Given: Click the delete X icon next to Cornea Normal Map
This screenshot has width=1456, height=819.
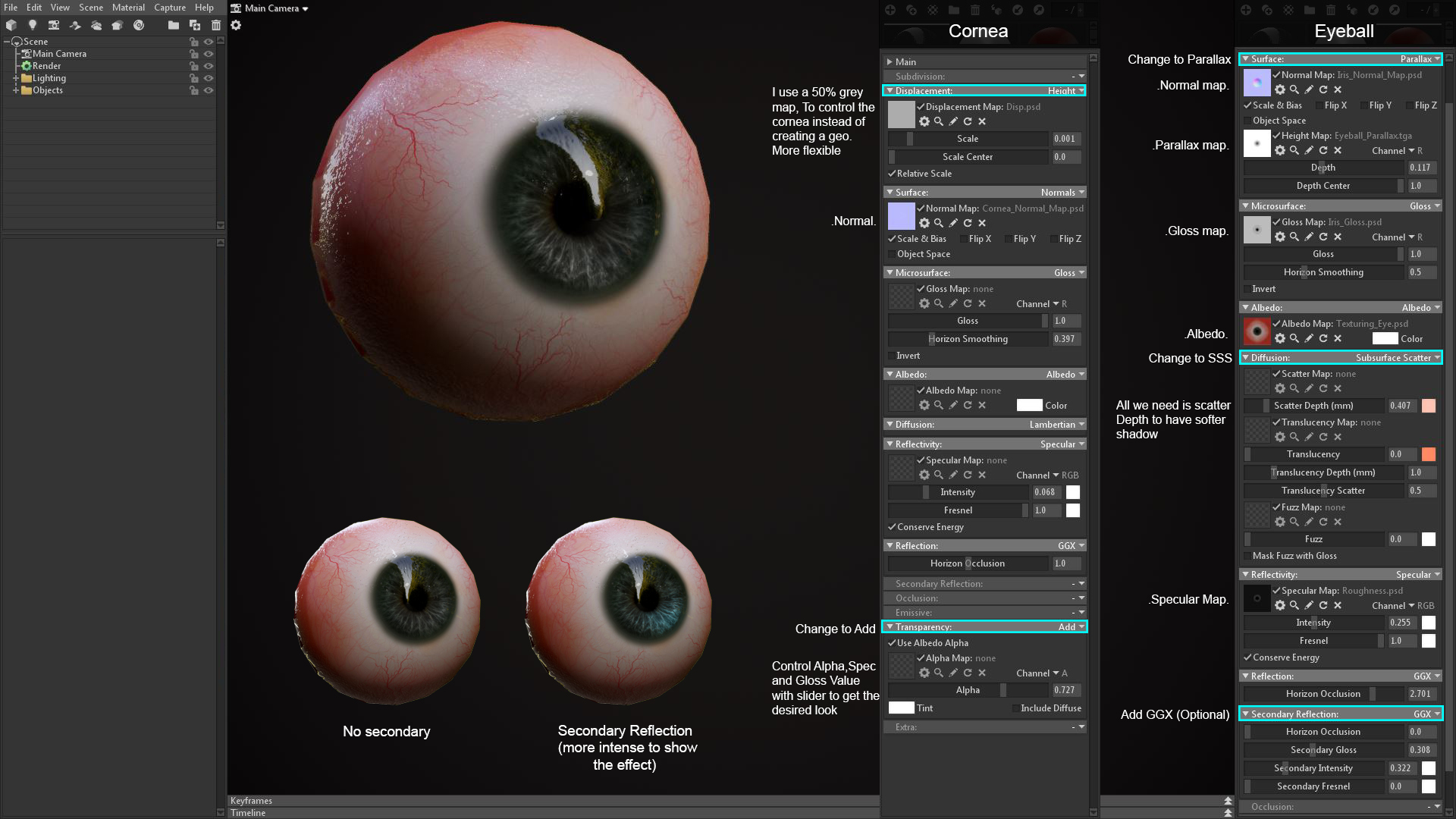Looking at the screenshot, I should (982, 222).
